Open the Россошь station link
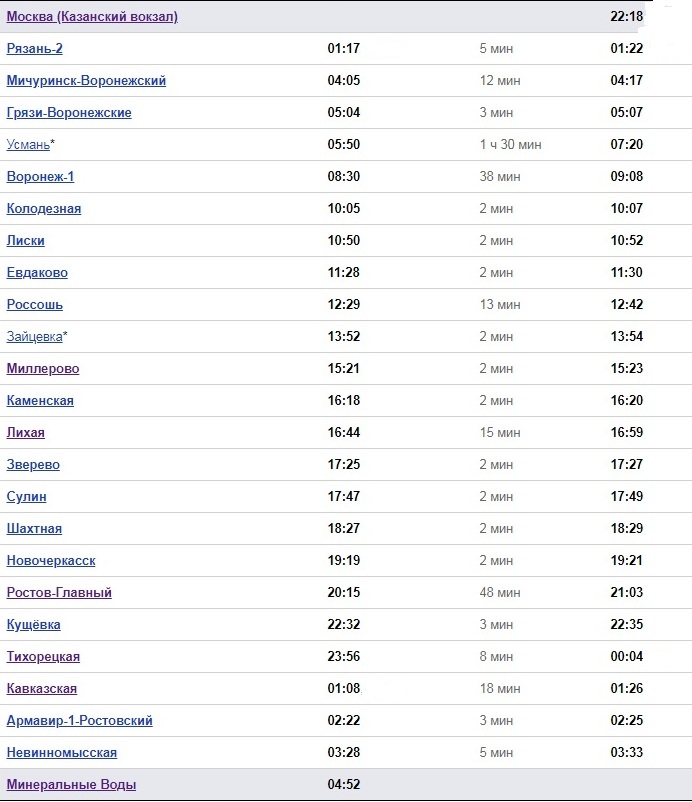The height and width of the screenshot is (802, 692). (x=34, y=305)
